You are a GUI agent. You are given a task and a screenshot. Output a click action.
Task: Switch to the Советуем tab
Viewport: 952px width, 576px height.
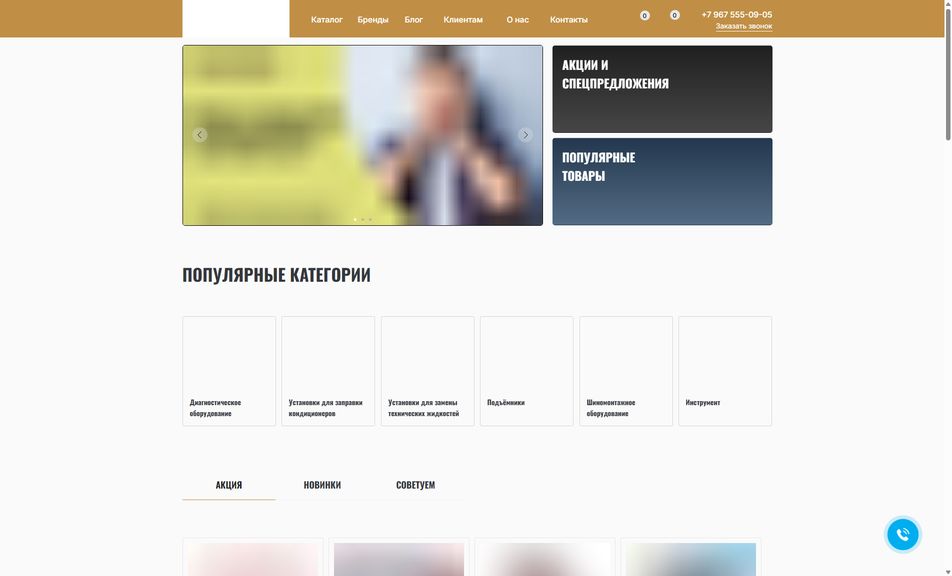coord(415,485)
